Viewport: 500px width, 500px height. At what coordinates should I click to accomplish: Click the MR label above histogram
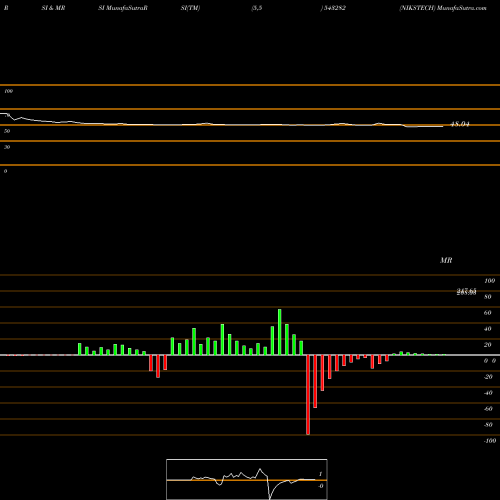pyautogui.click(x=446, y=260)
